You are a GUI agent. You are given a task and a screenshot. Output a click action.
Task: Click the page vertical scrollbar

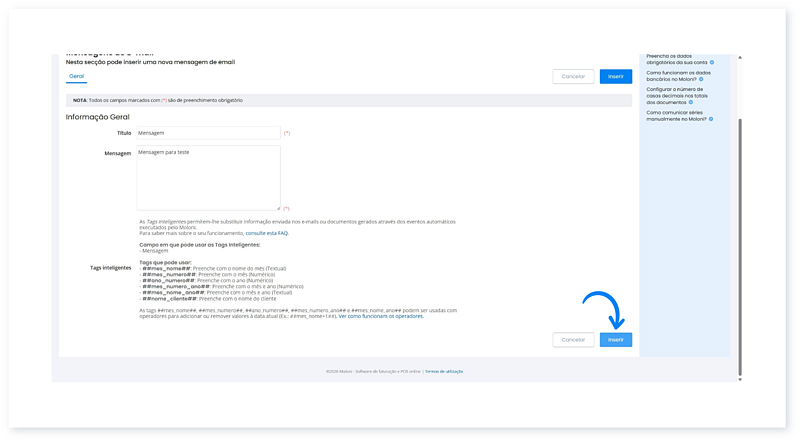pyautogui.click(x=740, y=240)
